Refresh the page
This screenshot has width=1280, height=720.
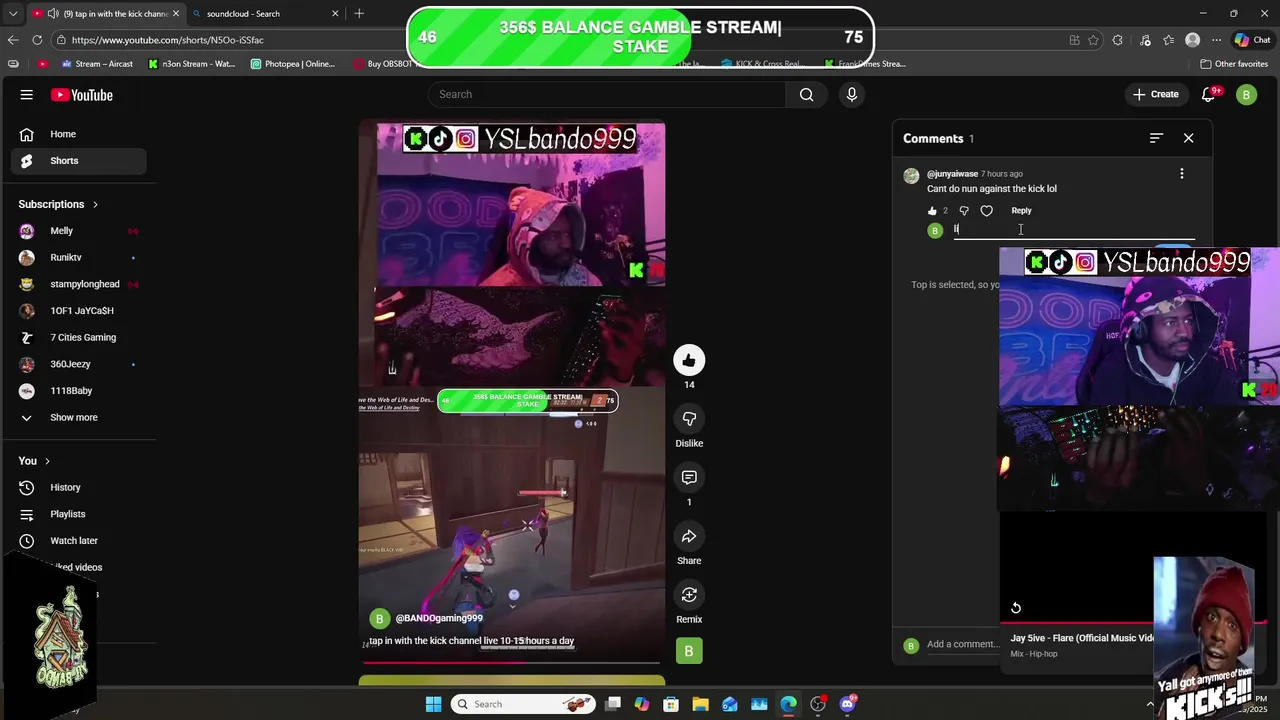[x=37, y=40]
